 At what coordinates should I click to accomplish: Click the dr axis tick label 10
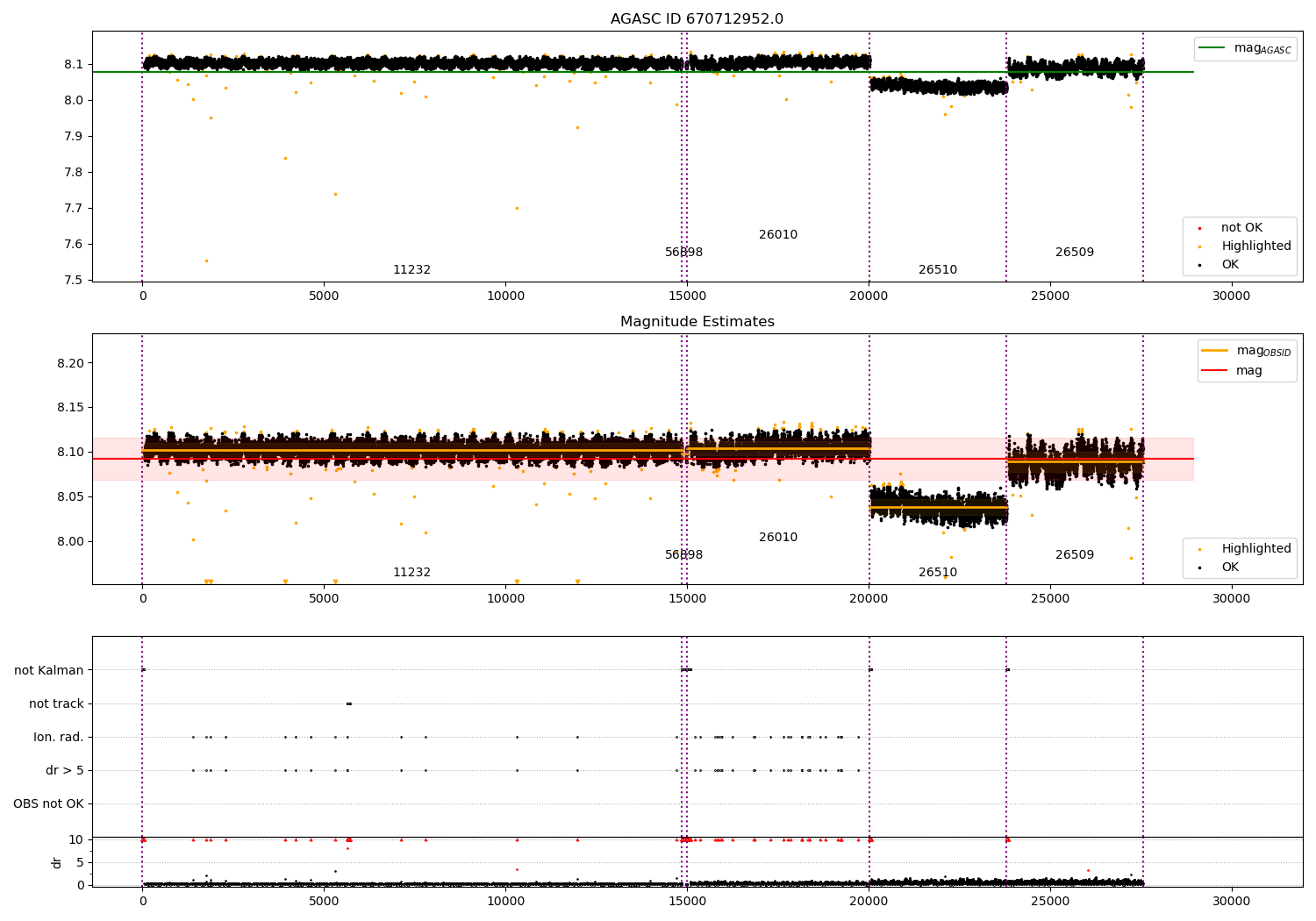tap(76, 839)
